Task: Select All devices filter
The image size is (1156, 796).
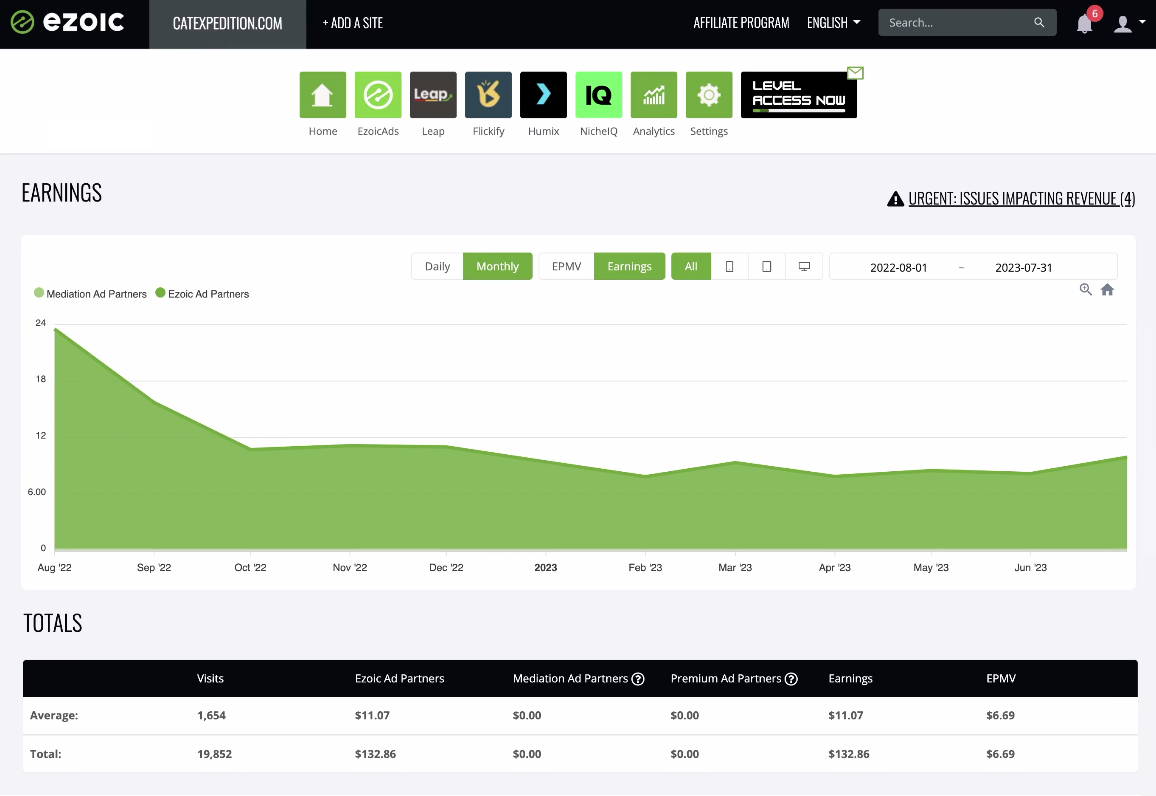Action: [691, 266]
